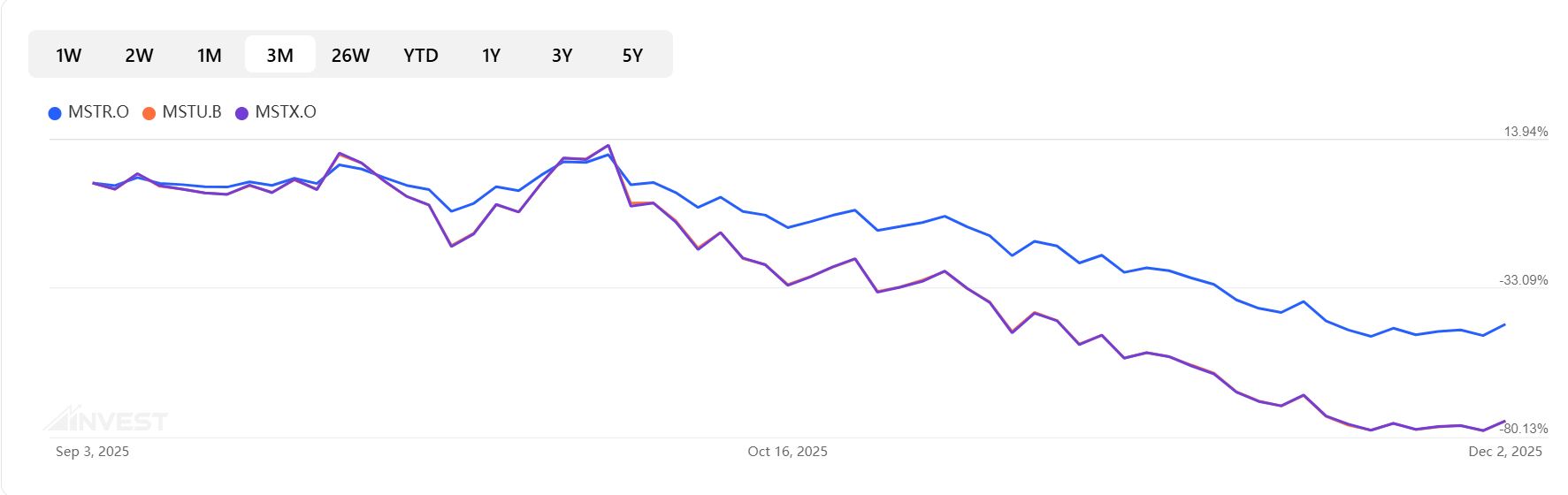Switch to YTD performance view

[x=421, y=55]
